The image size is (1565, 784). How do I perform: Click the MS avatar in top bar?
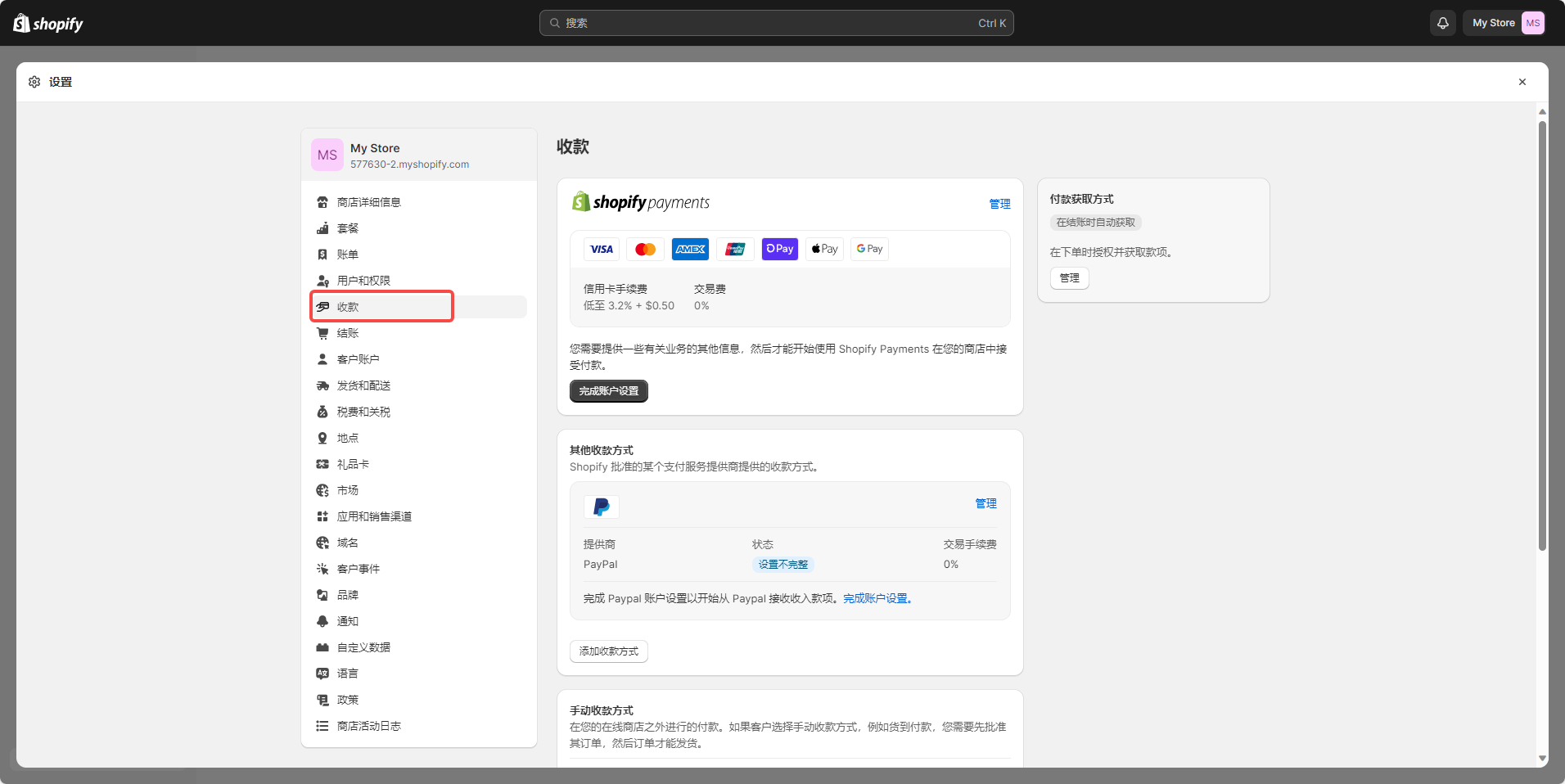pos(1533,23)
